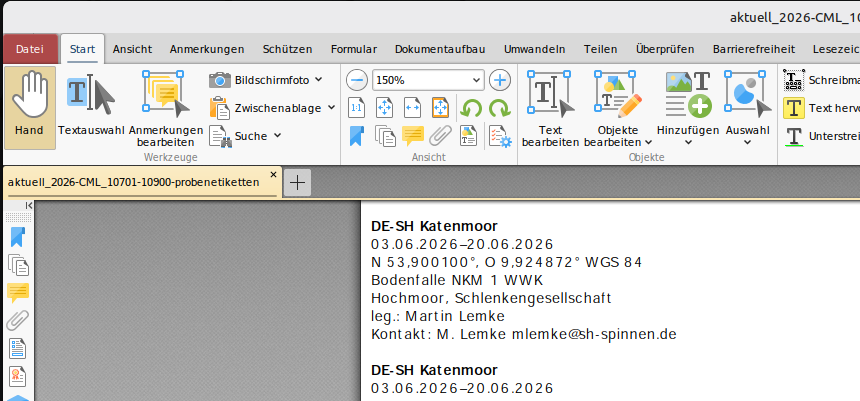Image resolution: width=860 pixels, height=401 pixels.
Task: Open comments pane in left sidebar
Action: point(18,293)
